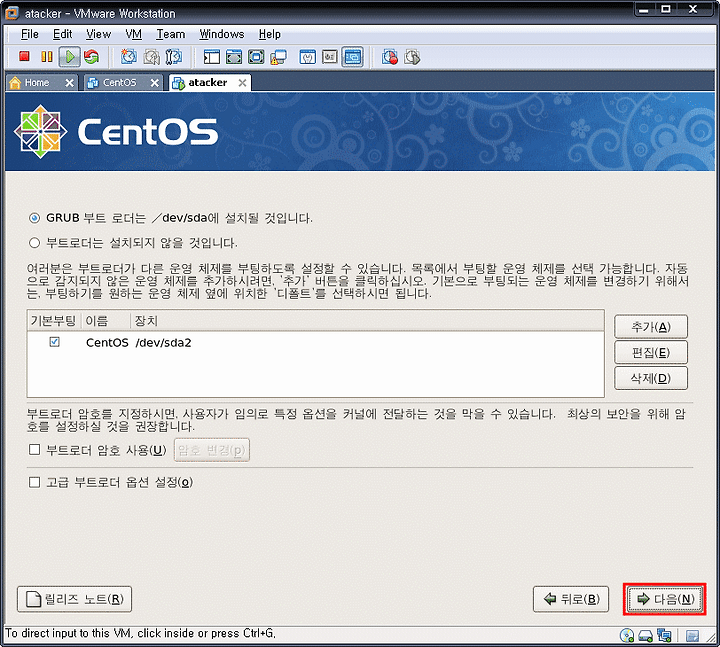Image resolution: width=720 pixels, height=647 pixels.
Task: Click the Back (B) button
Action: coord(571,599)
